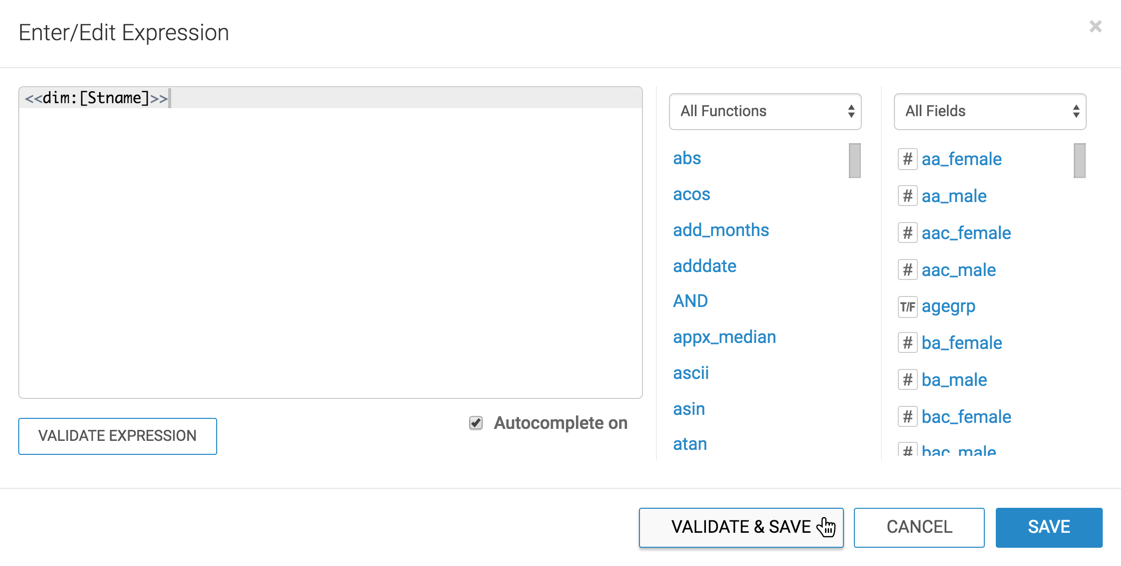Click the numeric type icon beside aa_female
1121x566 pixels.
[907, 159]
